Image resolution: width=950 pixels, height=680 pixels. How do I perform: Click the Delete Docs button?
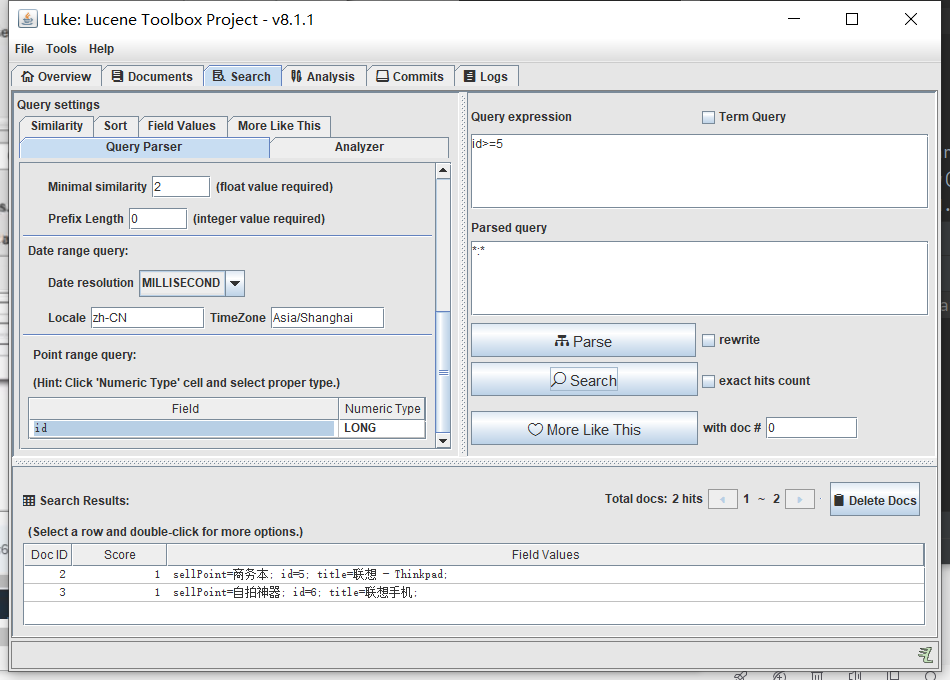click(875, 500)
